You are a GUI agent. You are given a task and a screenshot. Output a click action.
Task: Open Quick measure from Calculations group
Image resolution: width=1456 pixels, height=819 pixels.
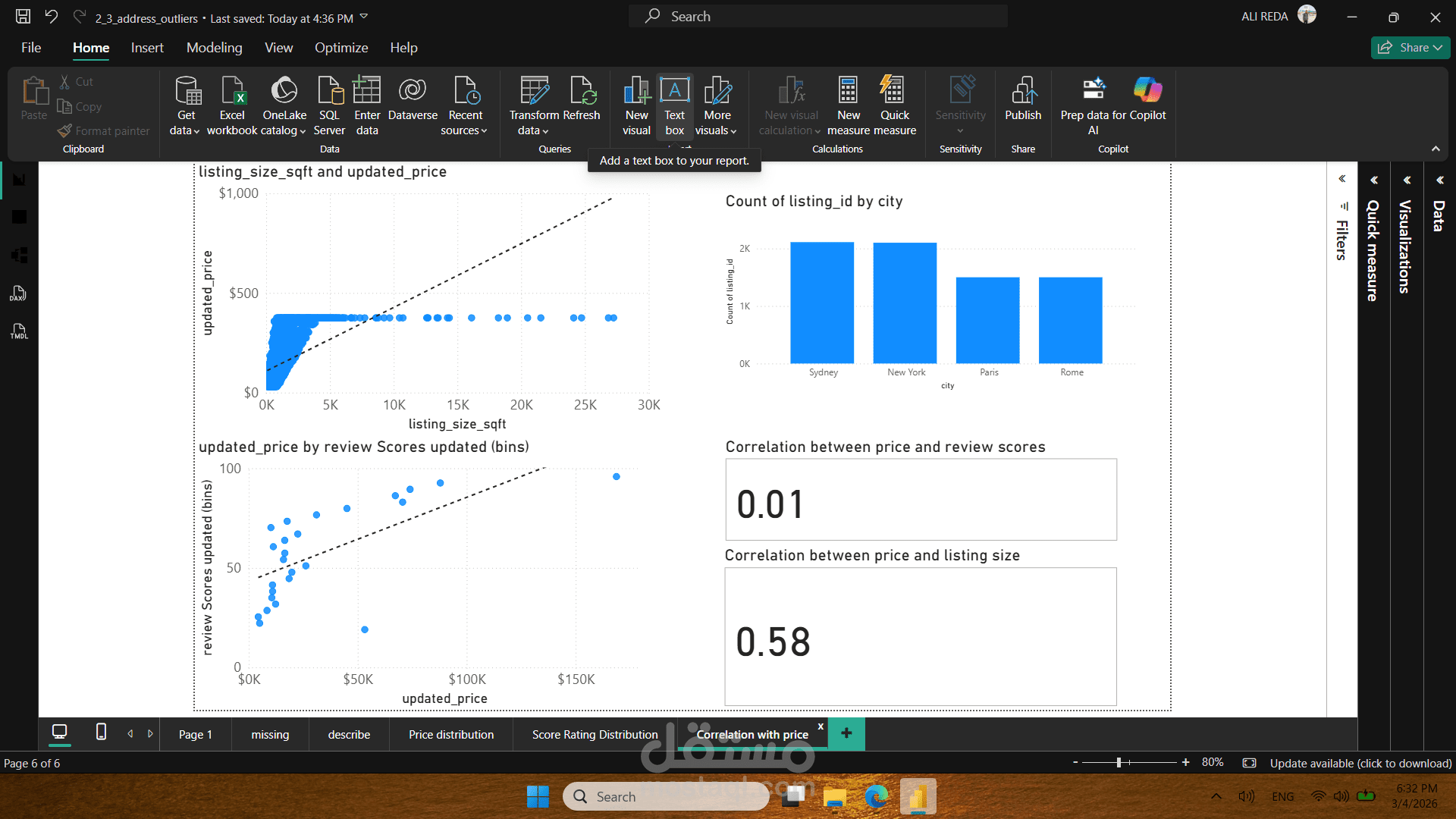tap(895, 105)
